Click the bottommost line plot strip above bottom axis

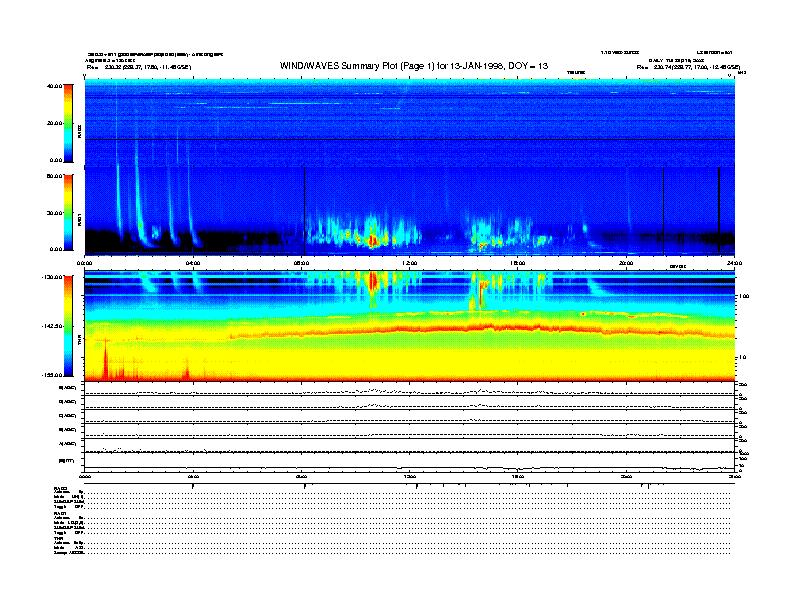[410, 462]
